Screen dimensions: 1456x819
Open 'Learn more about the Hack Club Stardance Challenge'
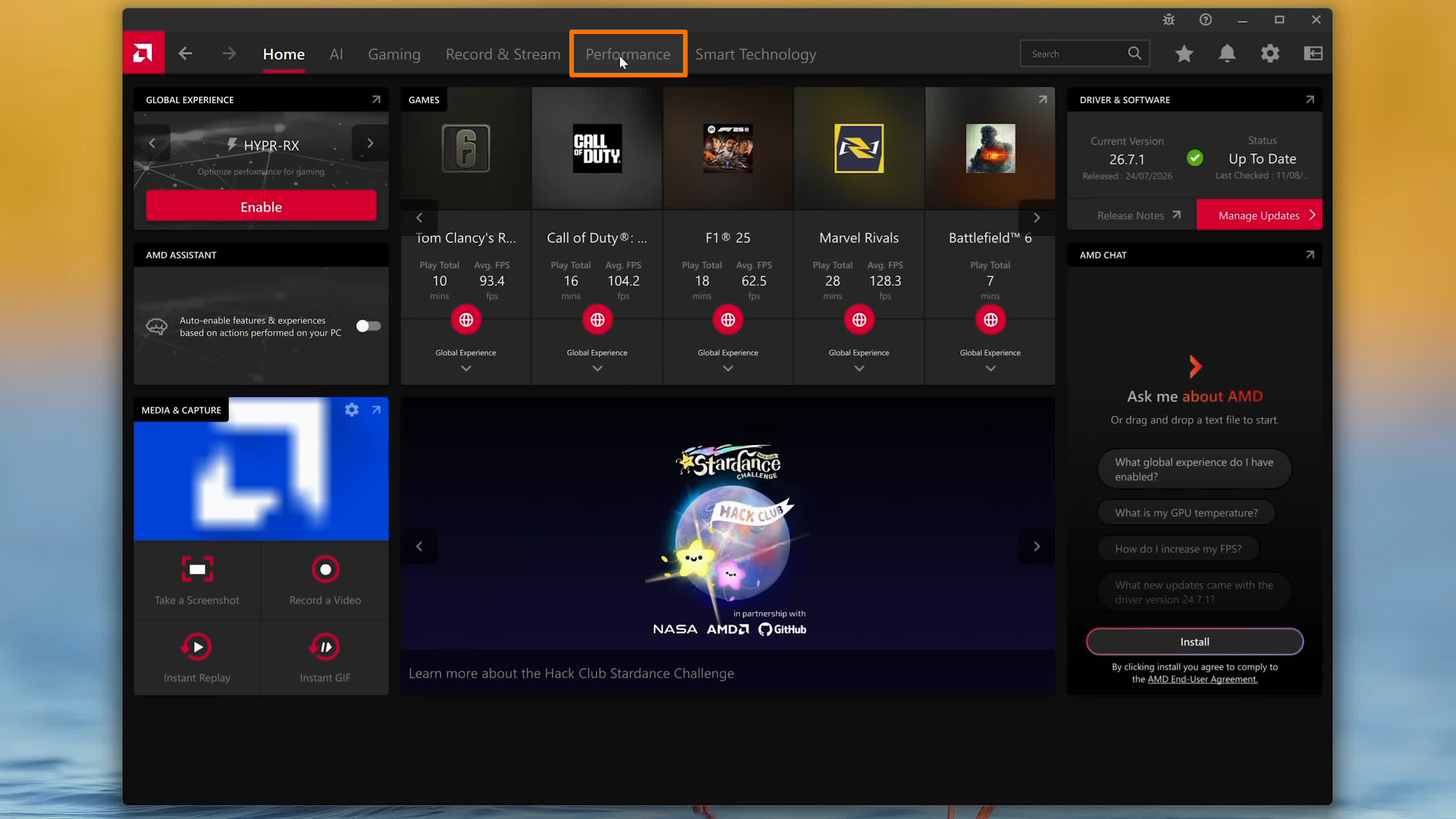coord(571,673)
